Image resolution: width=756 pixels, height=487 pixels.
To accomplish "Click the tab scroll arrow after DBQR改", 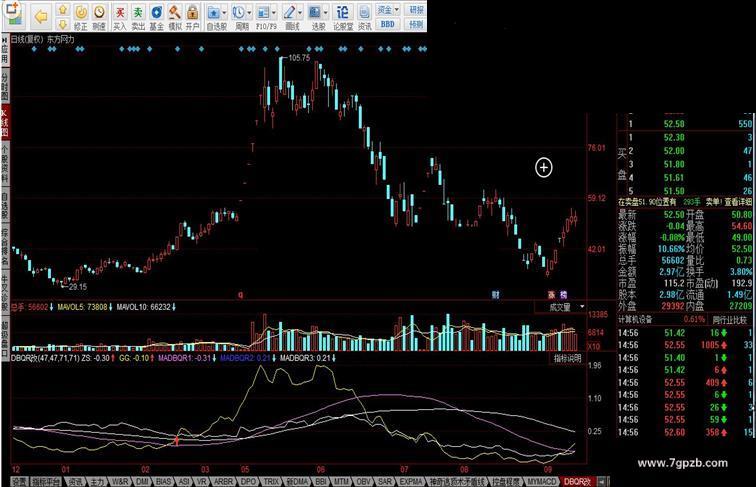I will pos(601,482).
